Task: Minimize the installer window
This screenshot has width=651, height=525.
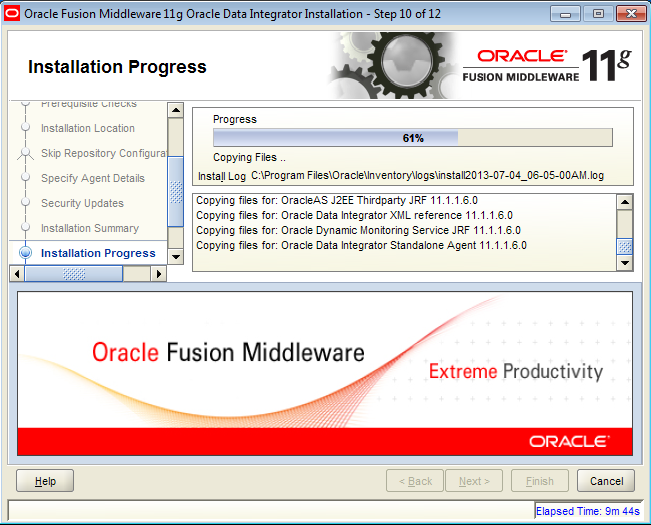Action: point(565,14)
